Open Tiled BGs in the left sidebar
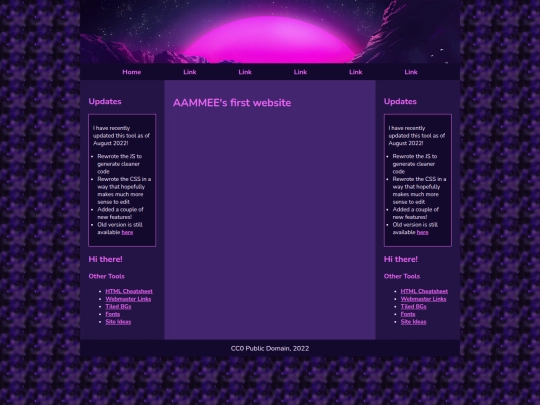Viewport: 540px width, 405px height. point(118,307)
